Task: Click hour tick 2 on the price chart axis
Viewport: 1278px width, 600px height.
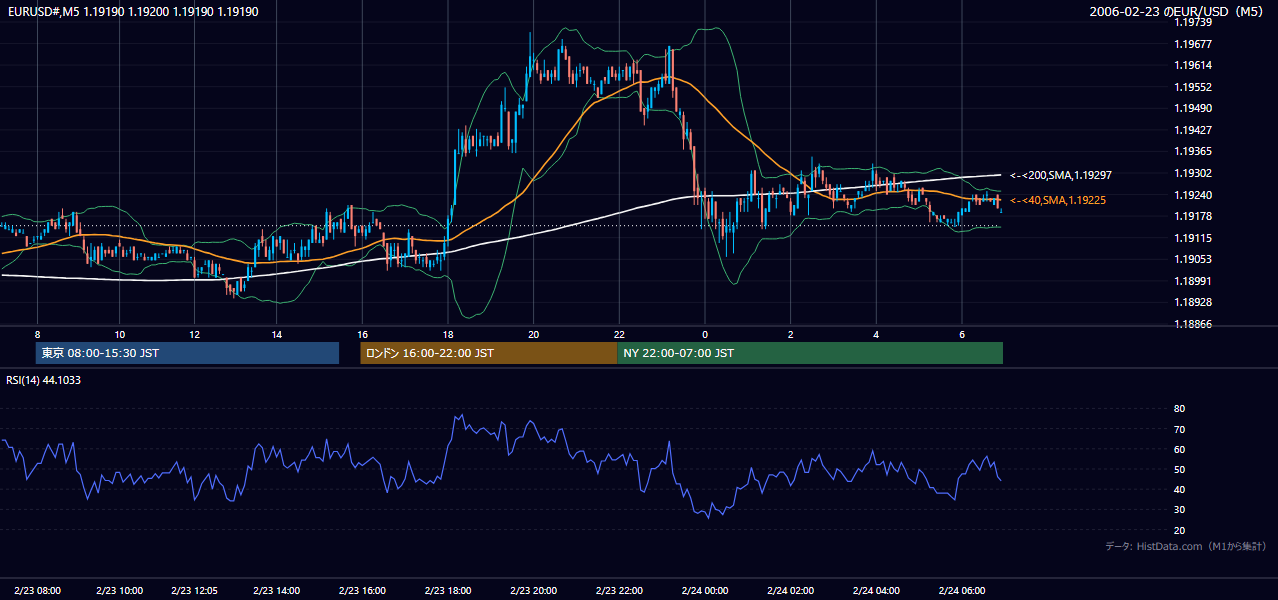Action: pos(790,334)
